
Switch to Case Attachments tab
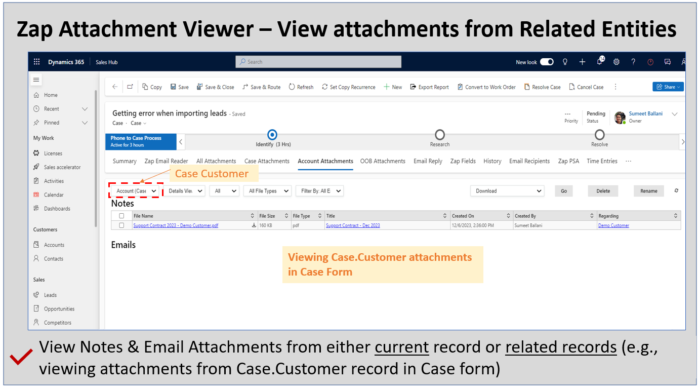click(x=267, y=161)
